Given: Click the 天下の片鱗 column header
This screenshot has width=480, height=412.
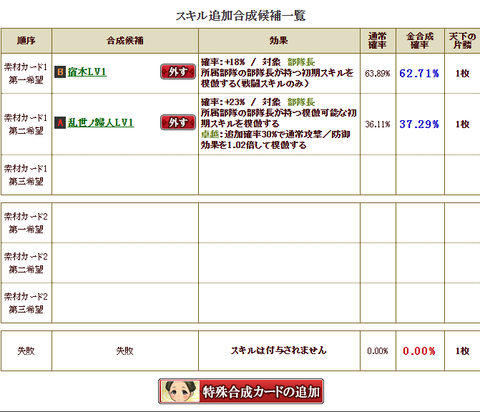Looking at the screenshot, I should point(462,41).
